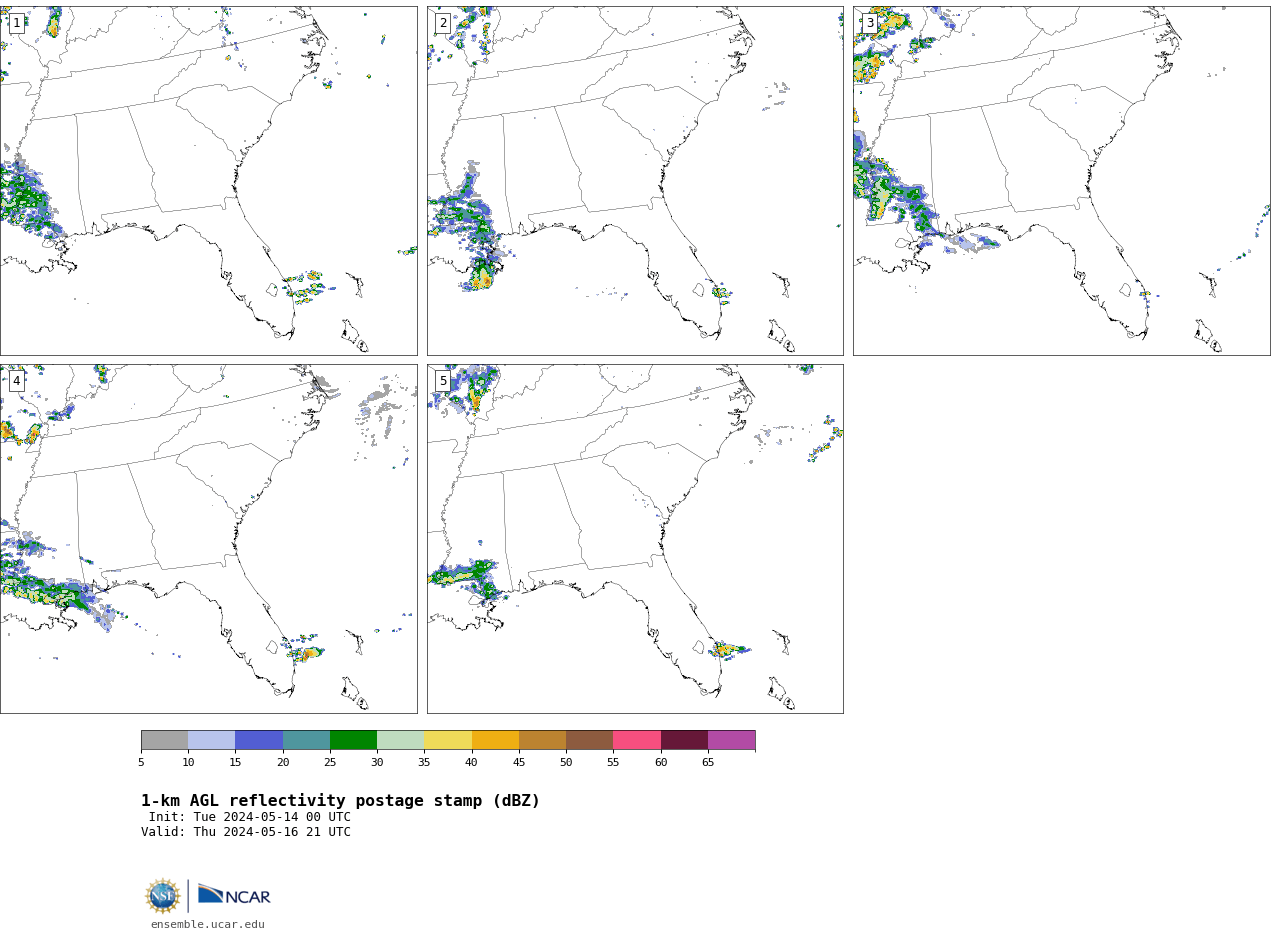
Task: Click the colorbar tick label 5
Action: point(141,763)
